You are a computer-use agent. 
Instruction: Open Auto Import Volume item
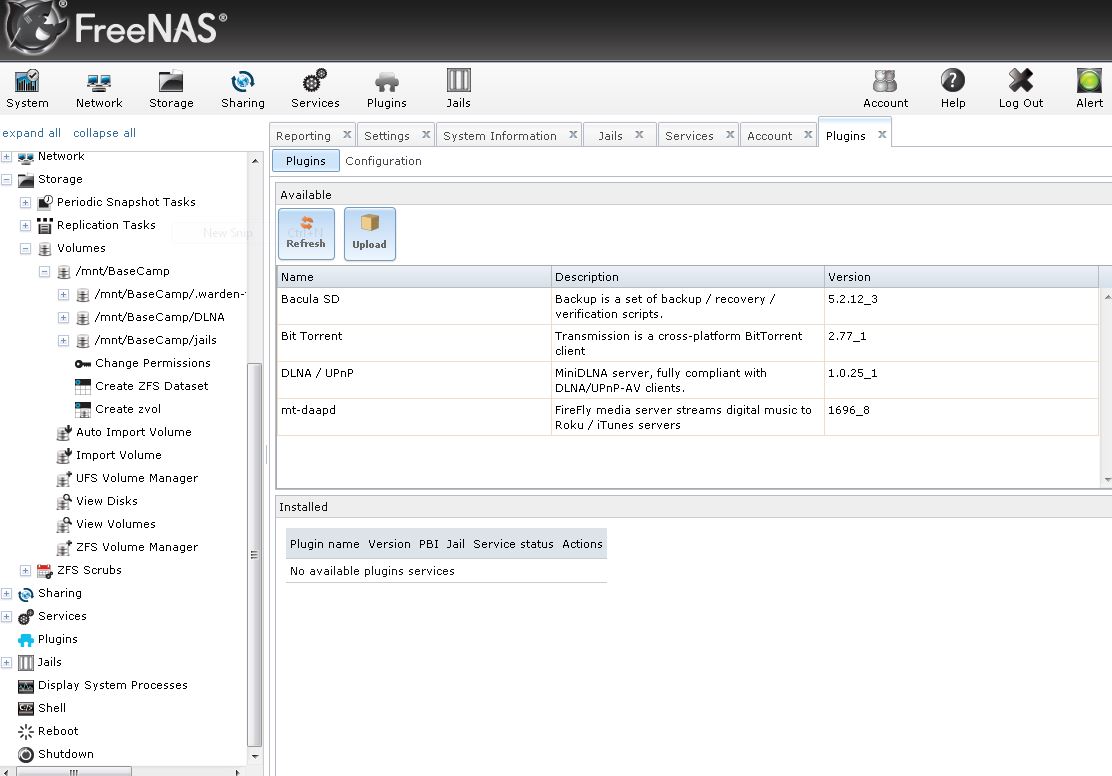[133, 432]
